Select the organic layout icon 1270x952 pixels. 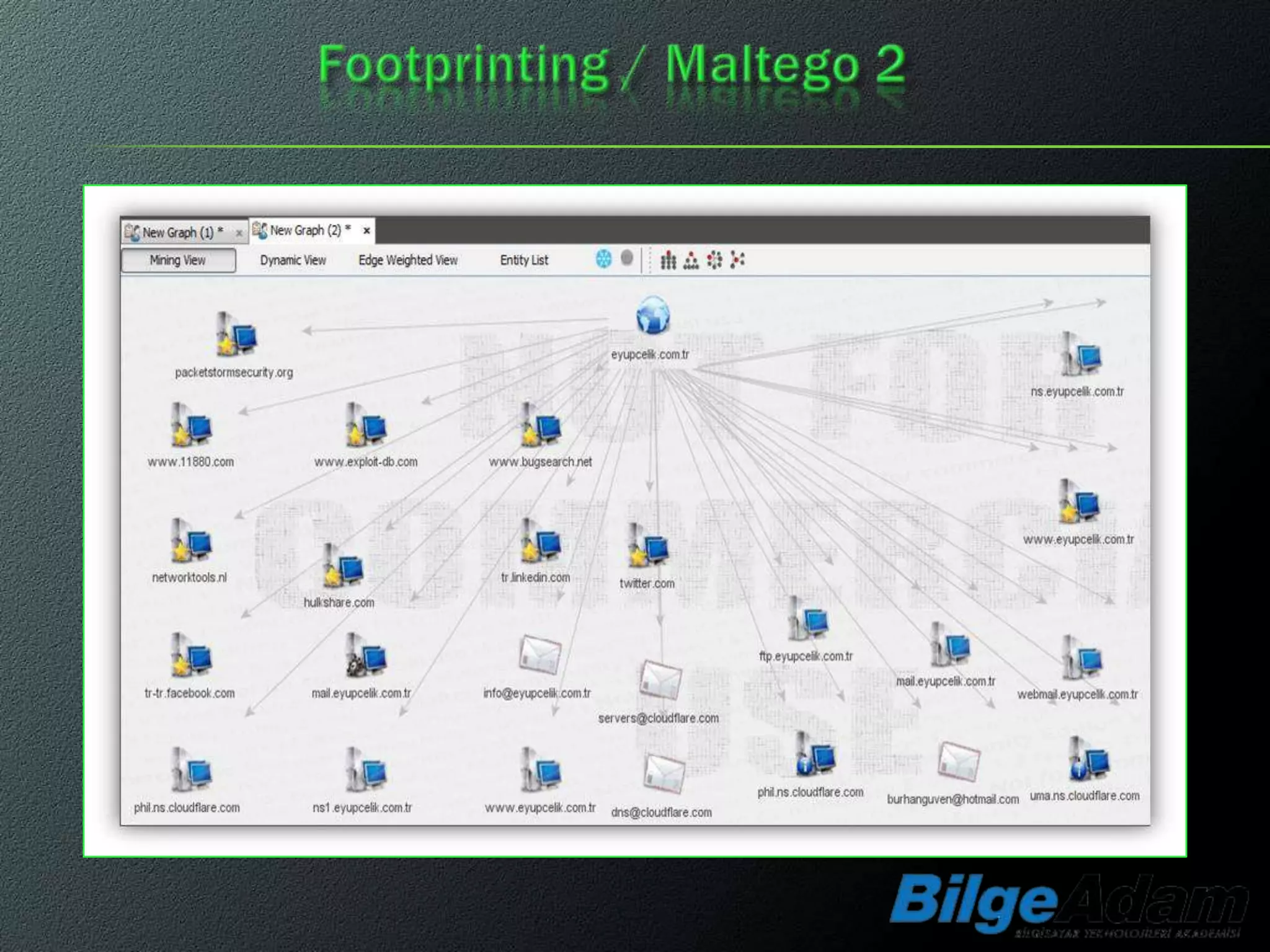click(x=737, y=260)
